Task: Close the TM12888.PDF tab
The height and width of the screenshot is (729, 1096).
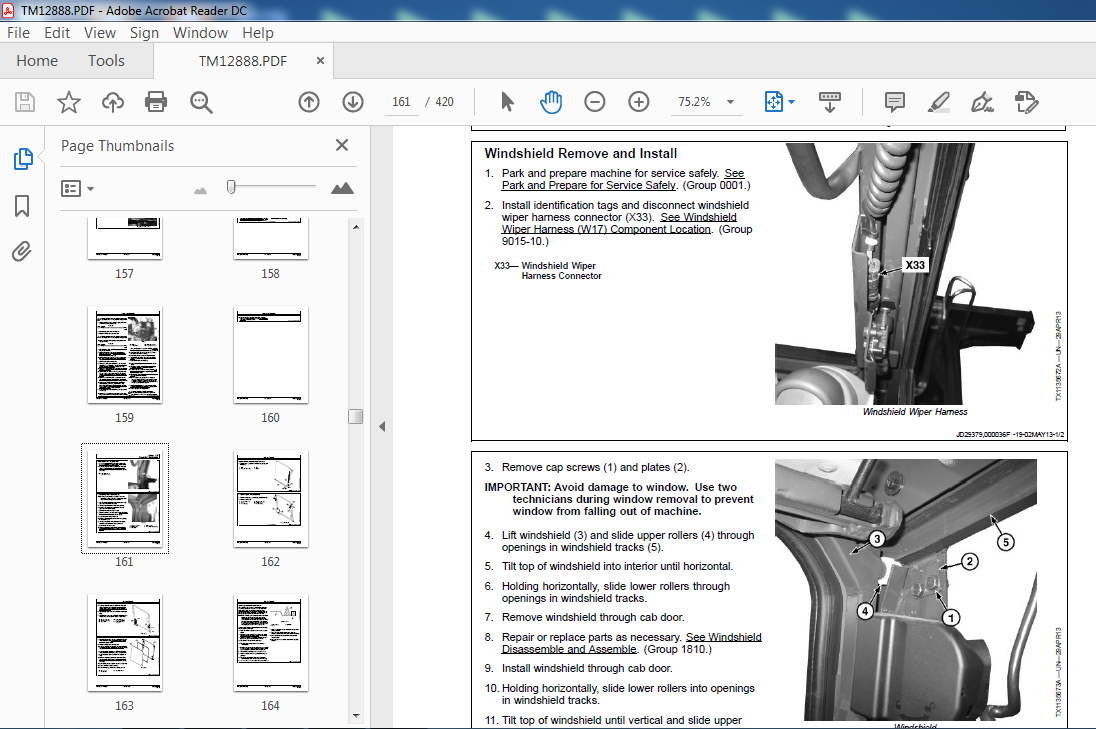Action: 320,61
